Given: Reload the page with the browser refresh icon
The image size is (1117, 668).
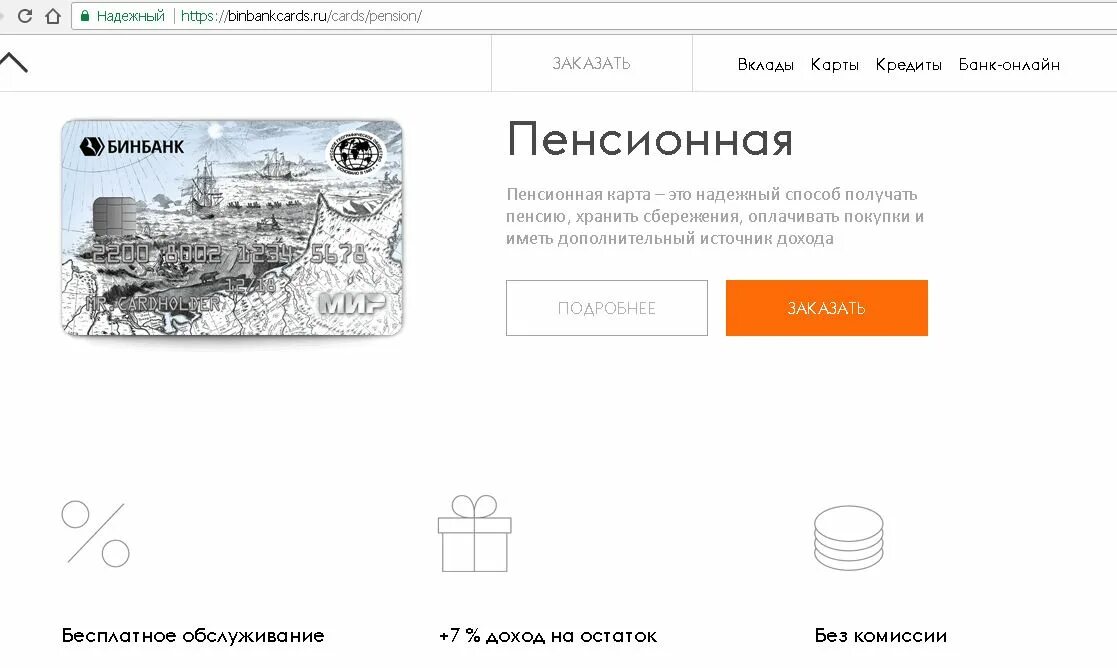Looking at the screenshot, I should pos(25,16).
